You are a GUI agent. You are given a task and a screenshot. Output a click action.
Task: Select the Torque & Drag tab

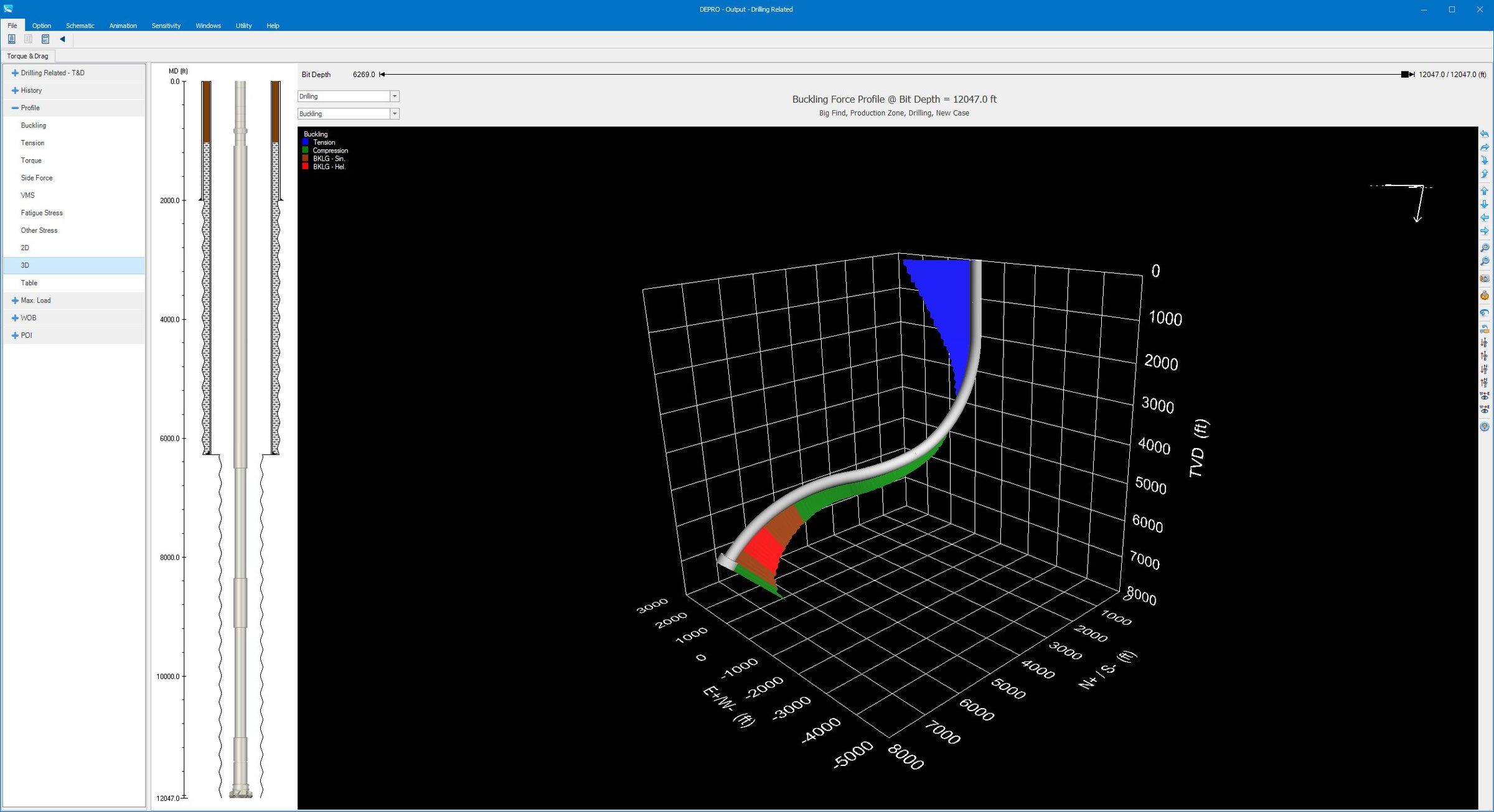(x=27, y=56)
